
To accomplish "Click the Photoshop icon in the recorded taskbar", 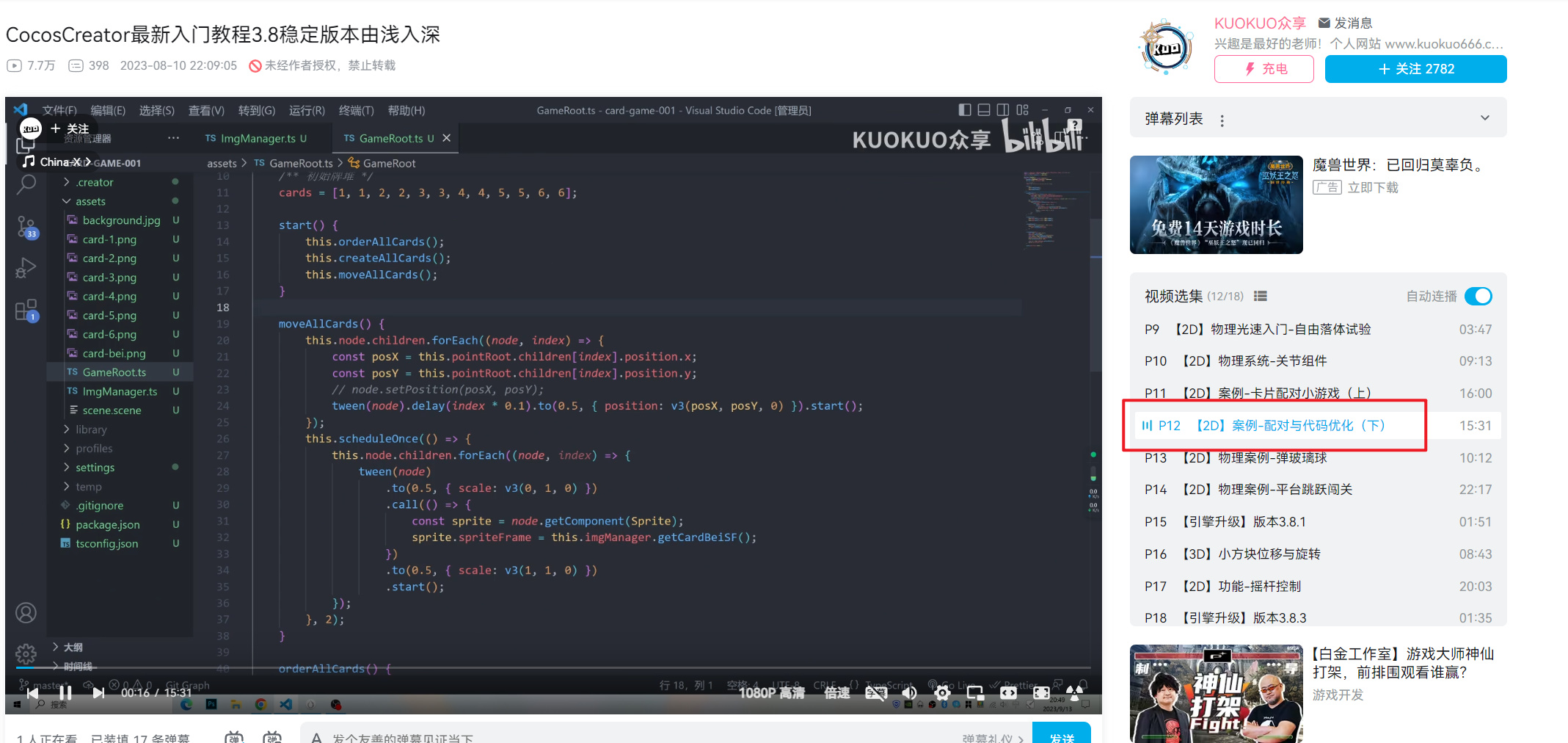I will 211,705.
